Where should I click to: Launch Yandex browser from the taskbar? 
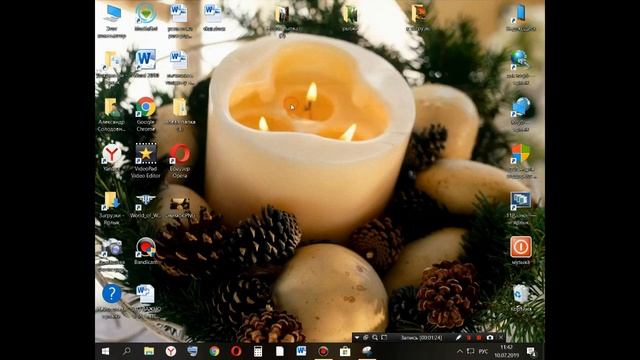[x=171, y=351]
